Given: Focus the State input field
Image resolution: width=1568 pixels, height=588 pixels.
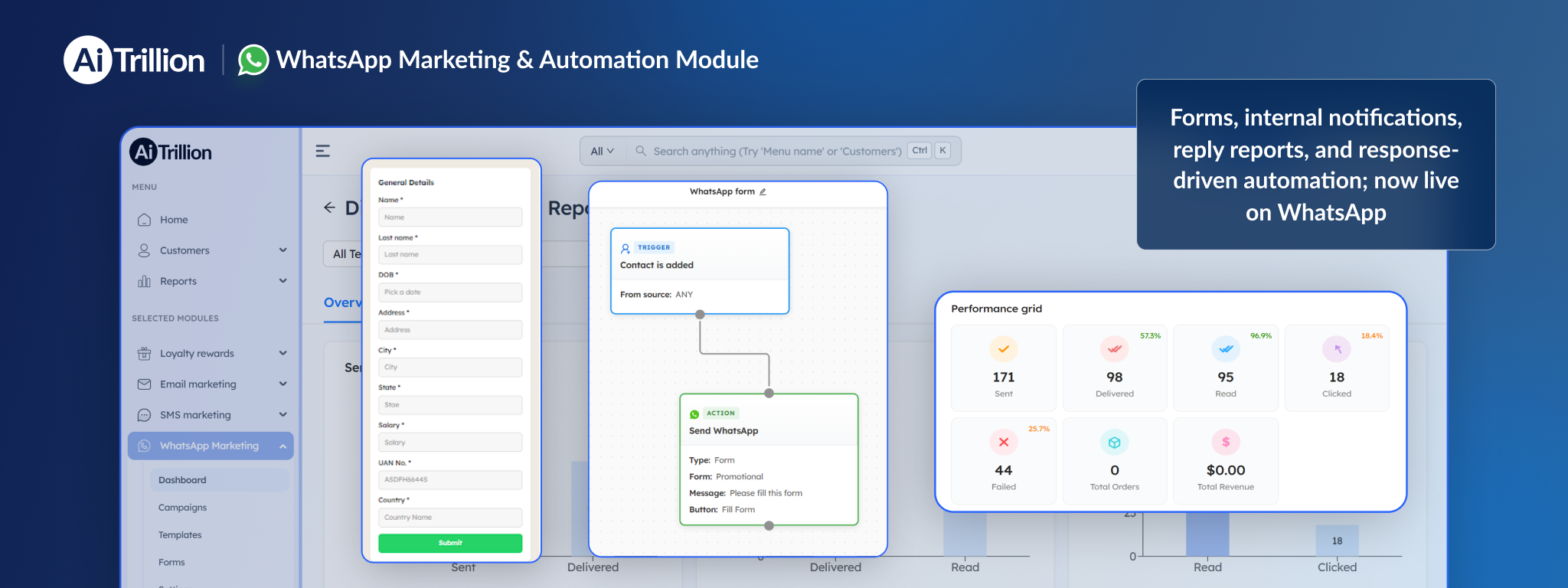Looking at the screenshot, I should coord(450,405).
